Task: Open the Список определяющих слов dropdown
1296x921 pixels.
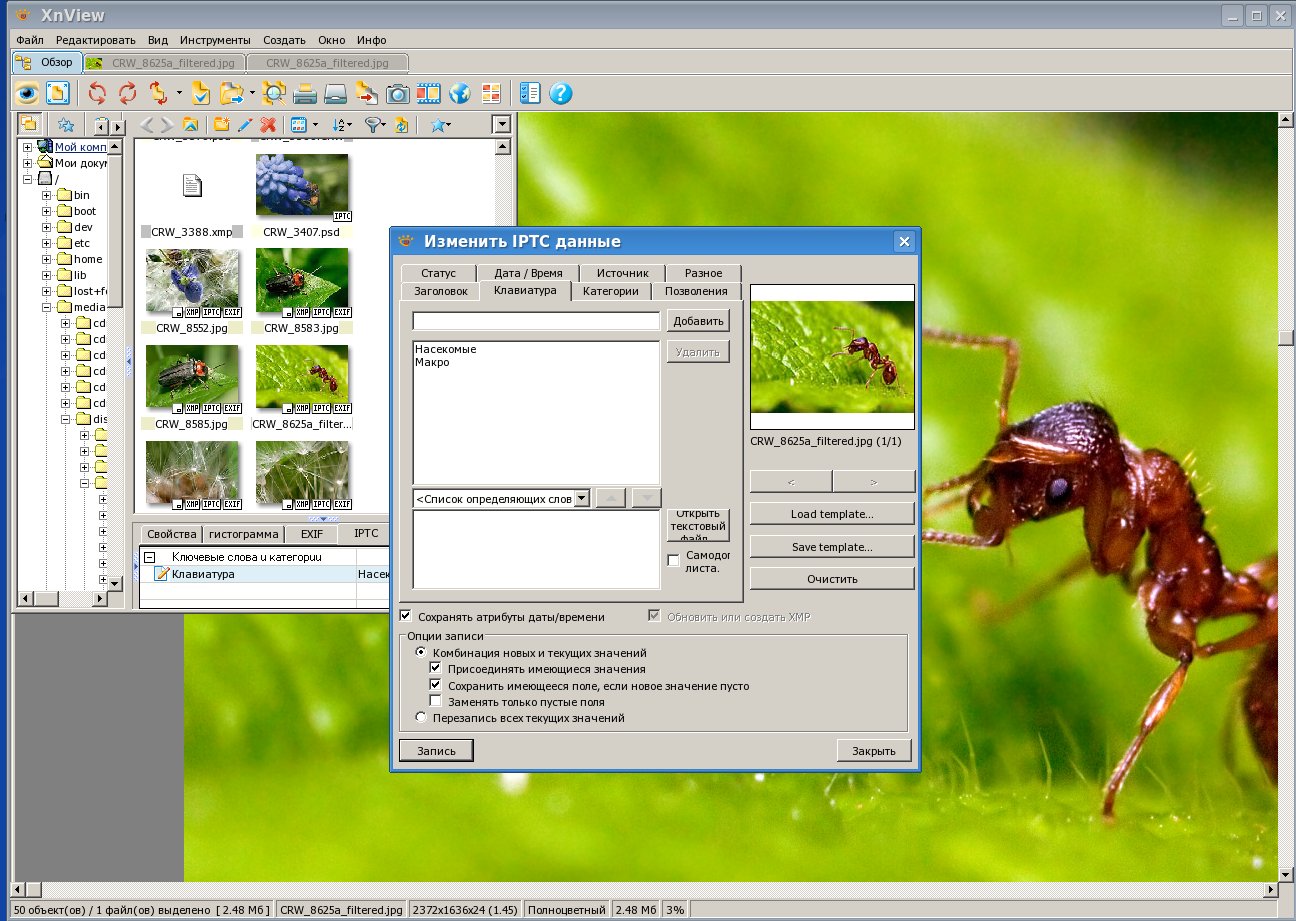Action: click(x=581, y=499)
